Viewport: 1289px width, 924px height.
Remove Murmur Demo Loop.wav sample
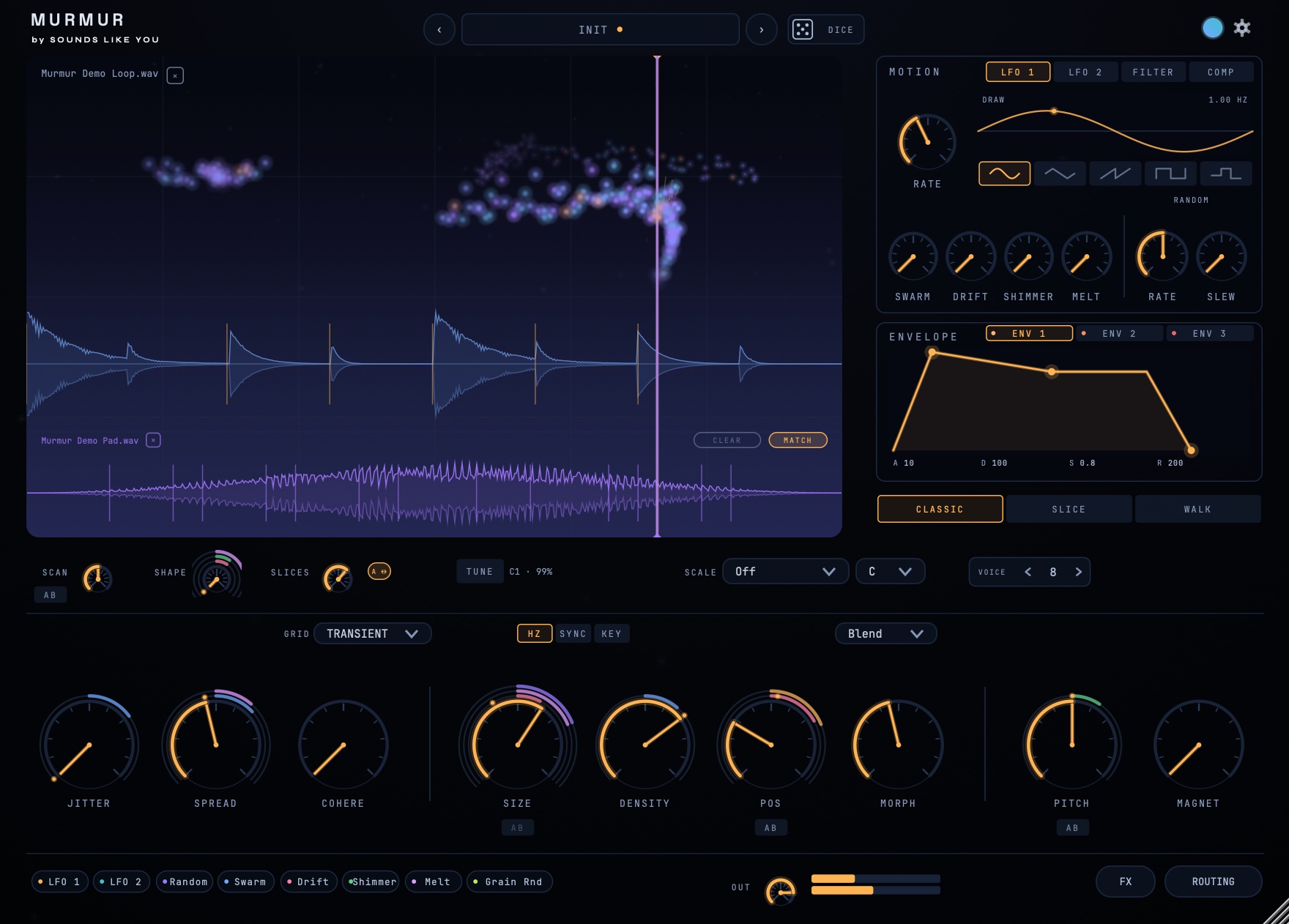(x=175, y=75)
